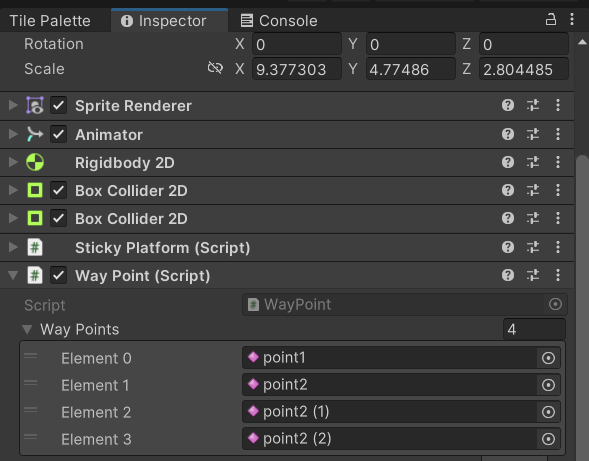
Task: Click the Inspector vertical scrollbar
Action: tap(582, 301)
